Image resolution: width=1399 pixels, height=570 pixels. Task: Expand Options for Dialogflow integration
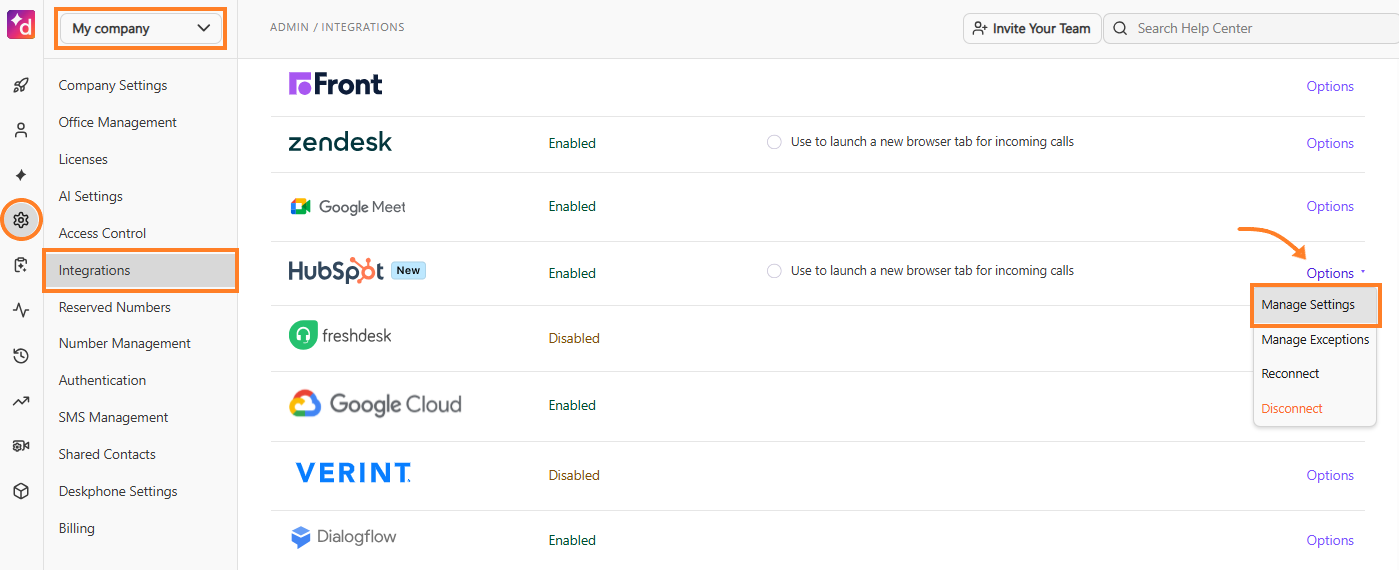[x=1330, y=540]
